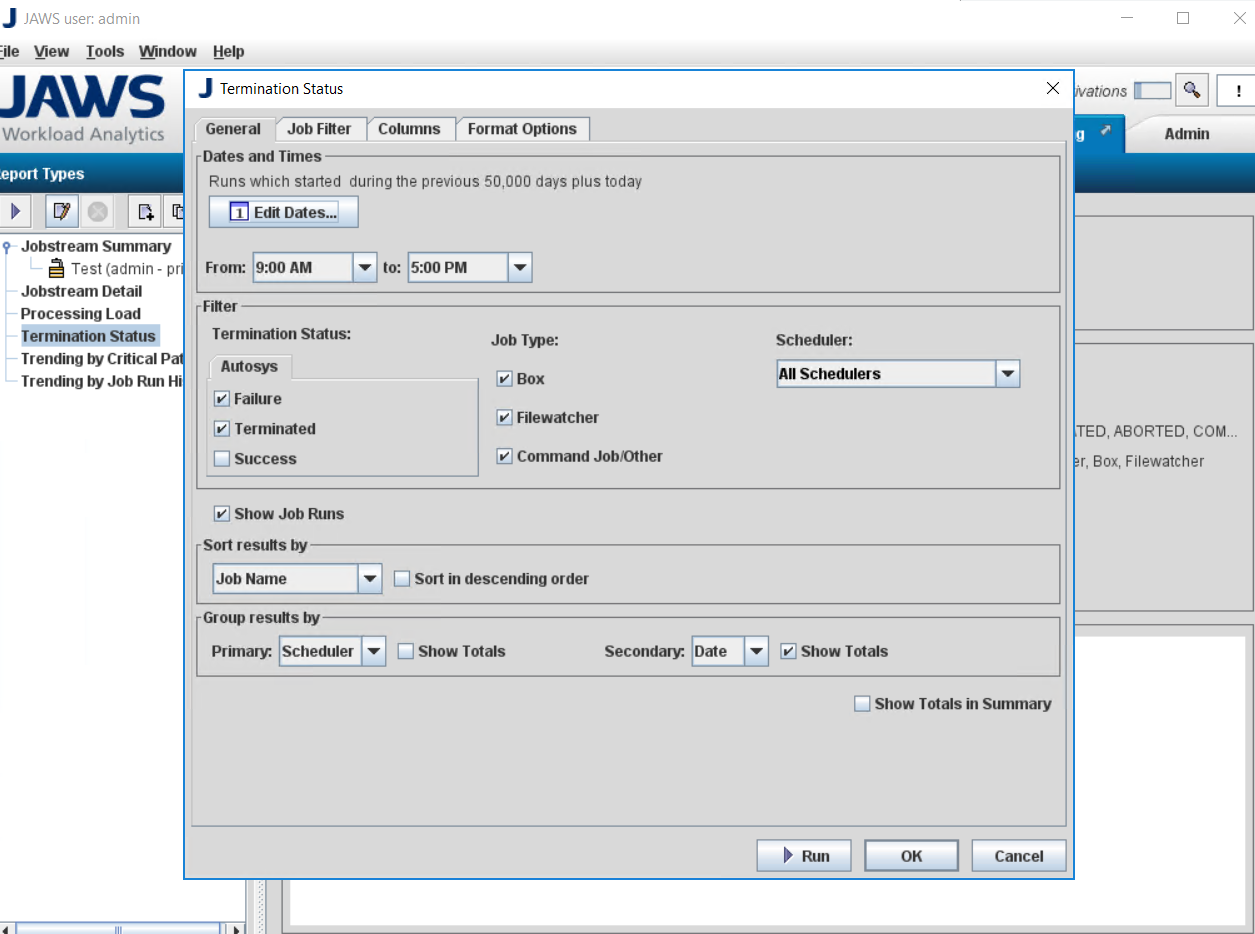
Task: Open the Tools menu
Action: [x=105, y=52]
